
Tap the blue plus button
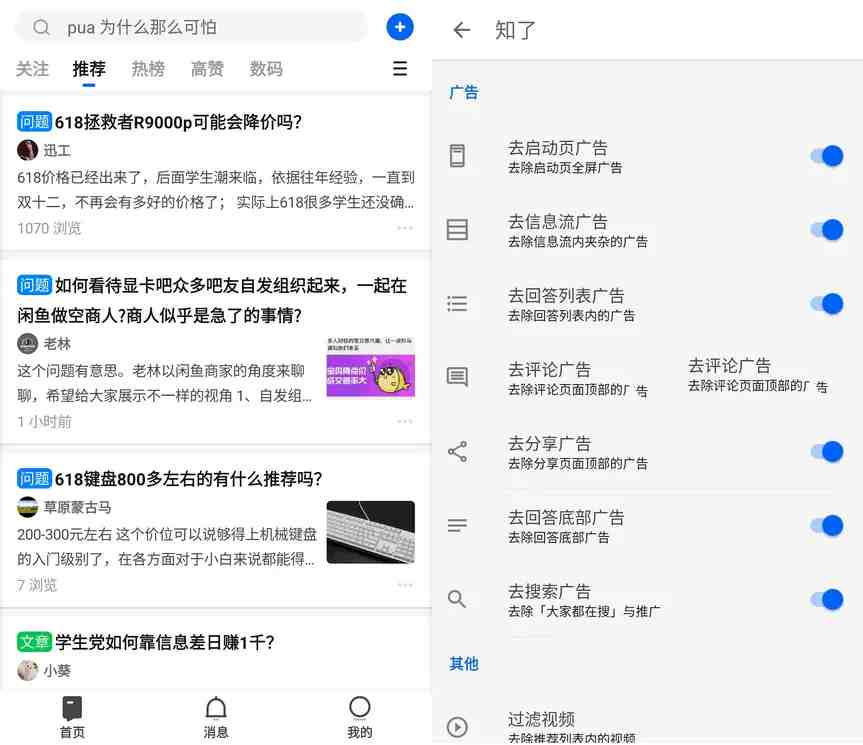click(x=400, y=27)
